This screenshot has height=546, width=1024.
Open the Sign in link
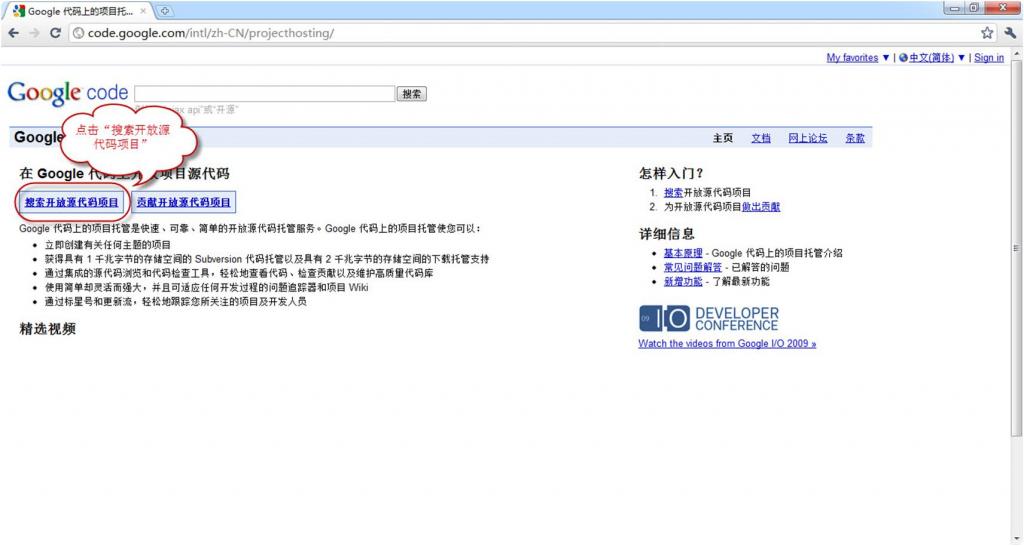click(x=989, y=57)
